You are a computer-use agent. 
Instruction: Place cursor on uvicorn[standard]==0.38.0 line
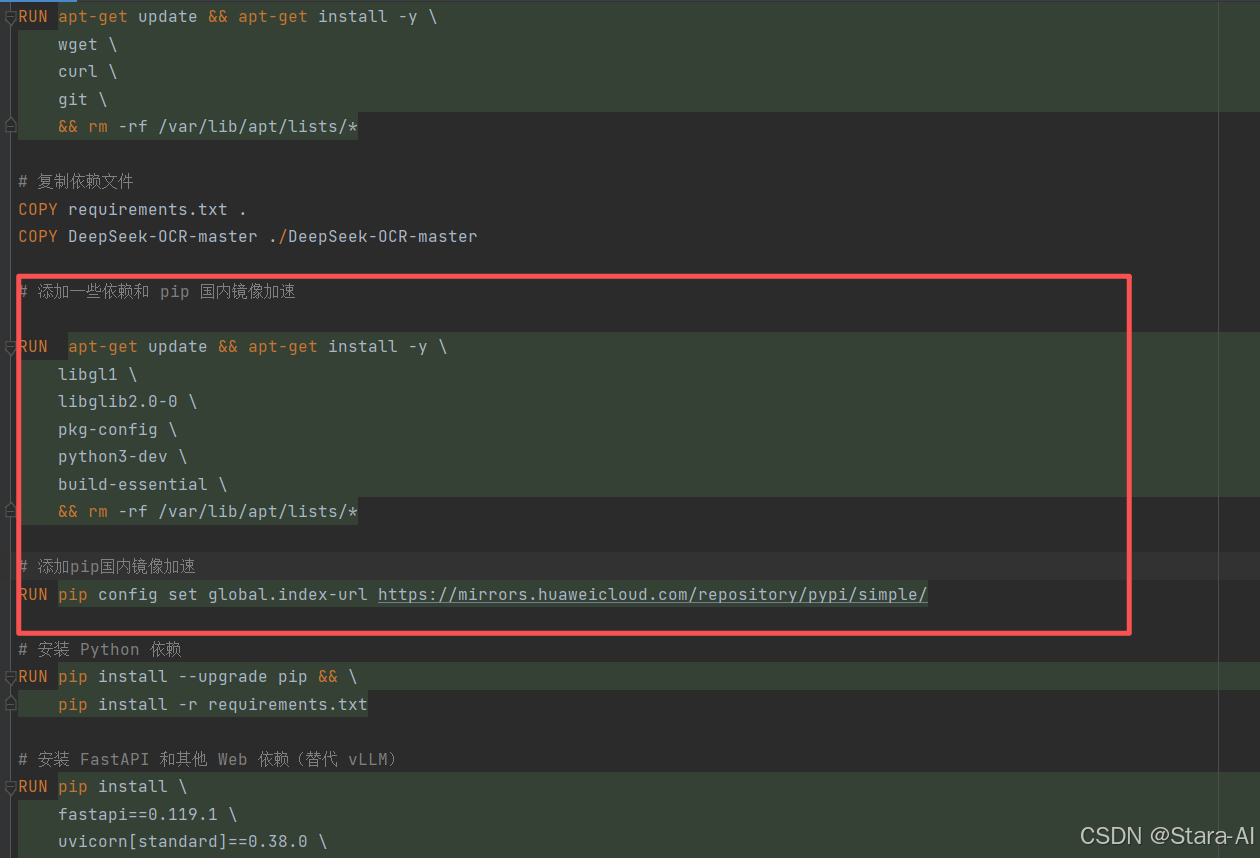(x=192, y=842)
